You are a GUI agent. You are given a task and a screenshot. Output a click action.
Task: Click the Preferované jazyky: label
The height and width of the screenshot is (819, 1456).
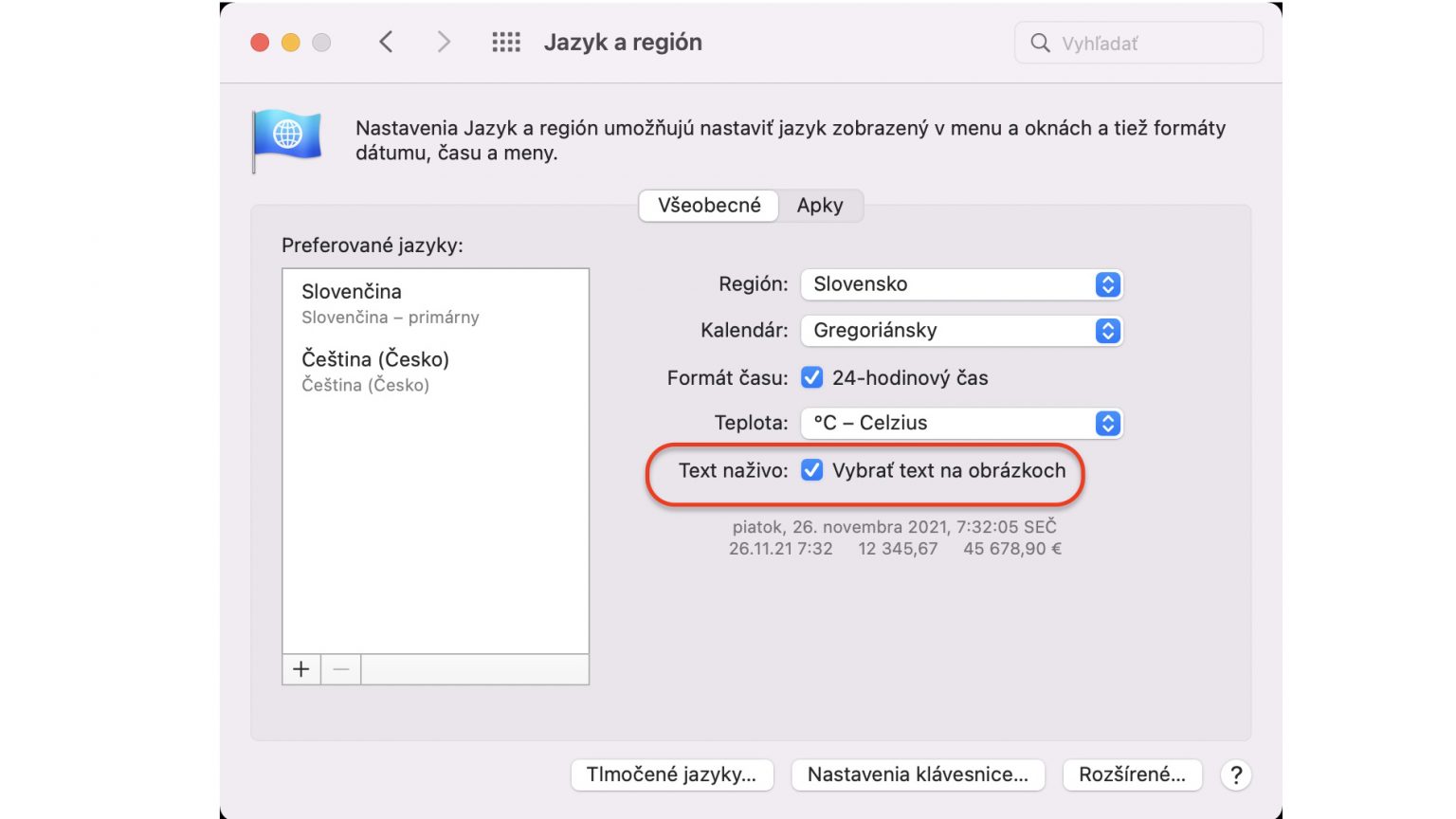pos(373,246)
